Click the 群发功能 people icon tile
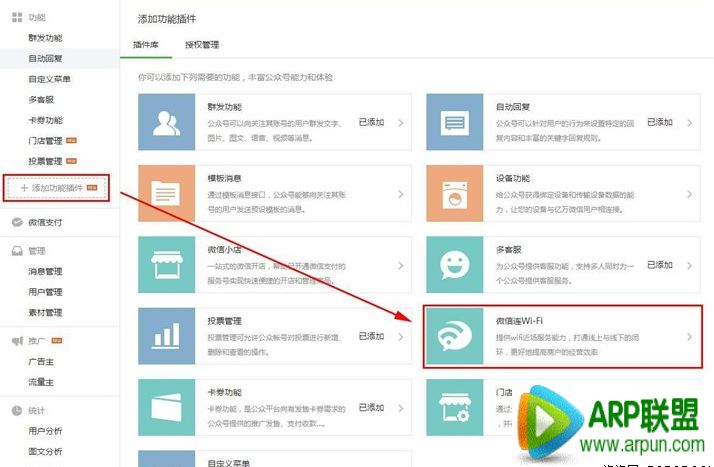 pyautogui.click(x=165, y=122)
